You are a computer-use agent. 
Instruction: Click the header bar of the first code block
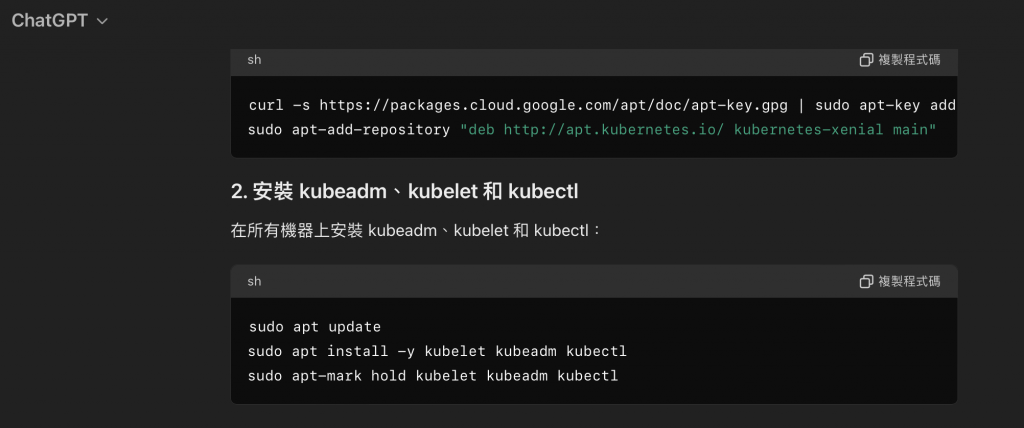click(550, 60)
